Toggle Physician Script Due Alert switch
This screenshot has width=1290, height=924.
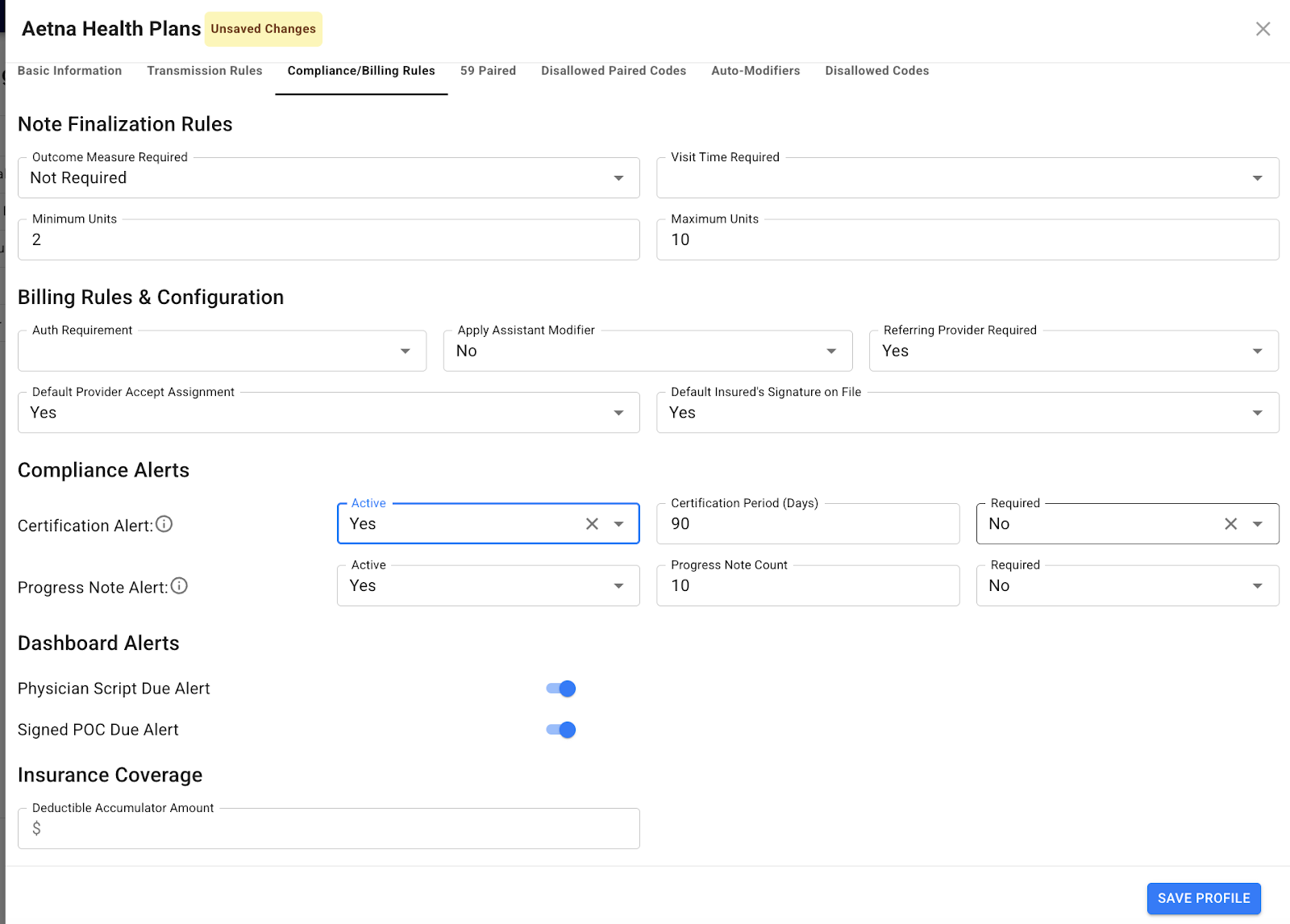560,689
